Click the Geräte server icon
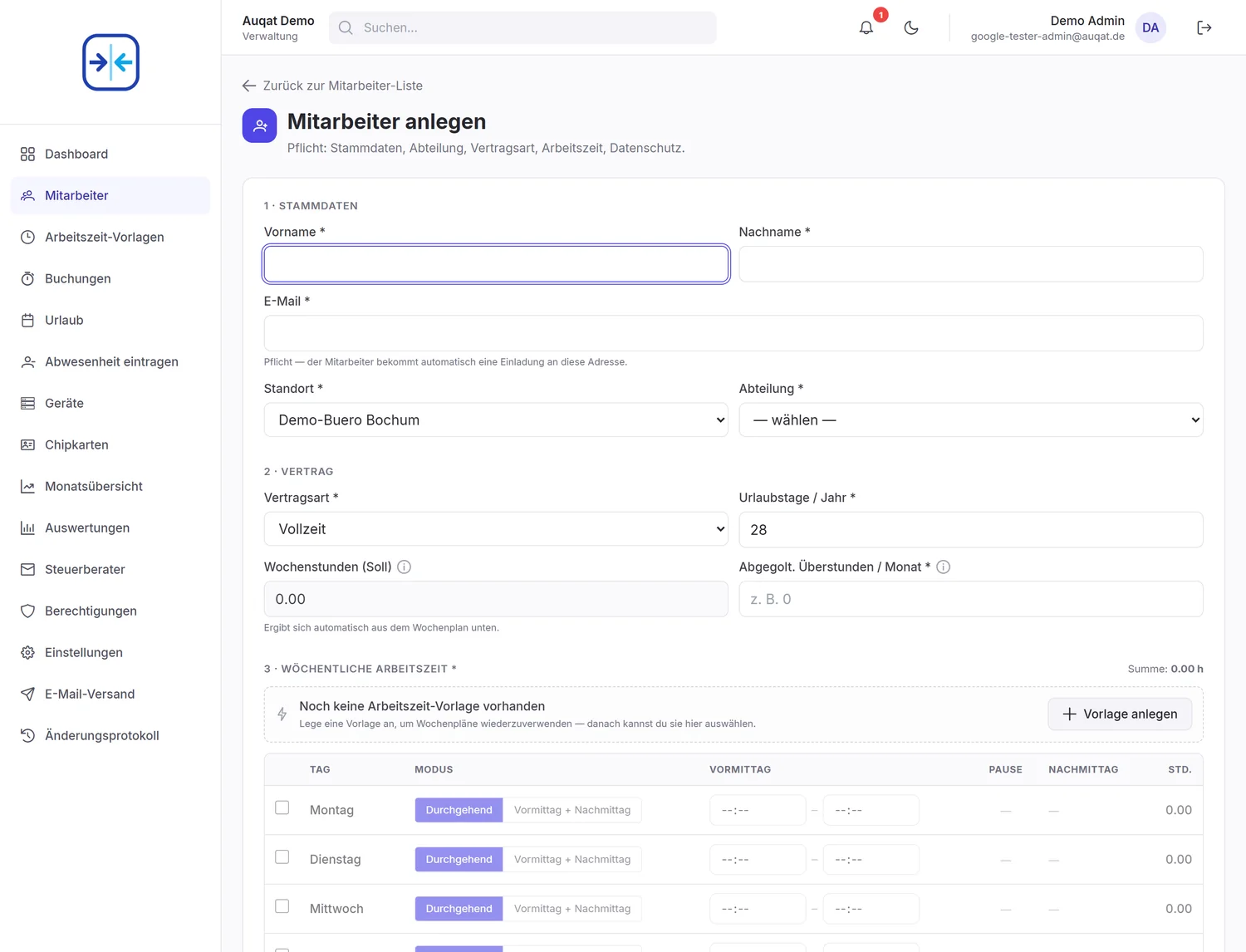 [x=27, y=404]
